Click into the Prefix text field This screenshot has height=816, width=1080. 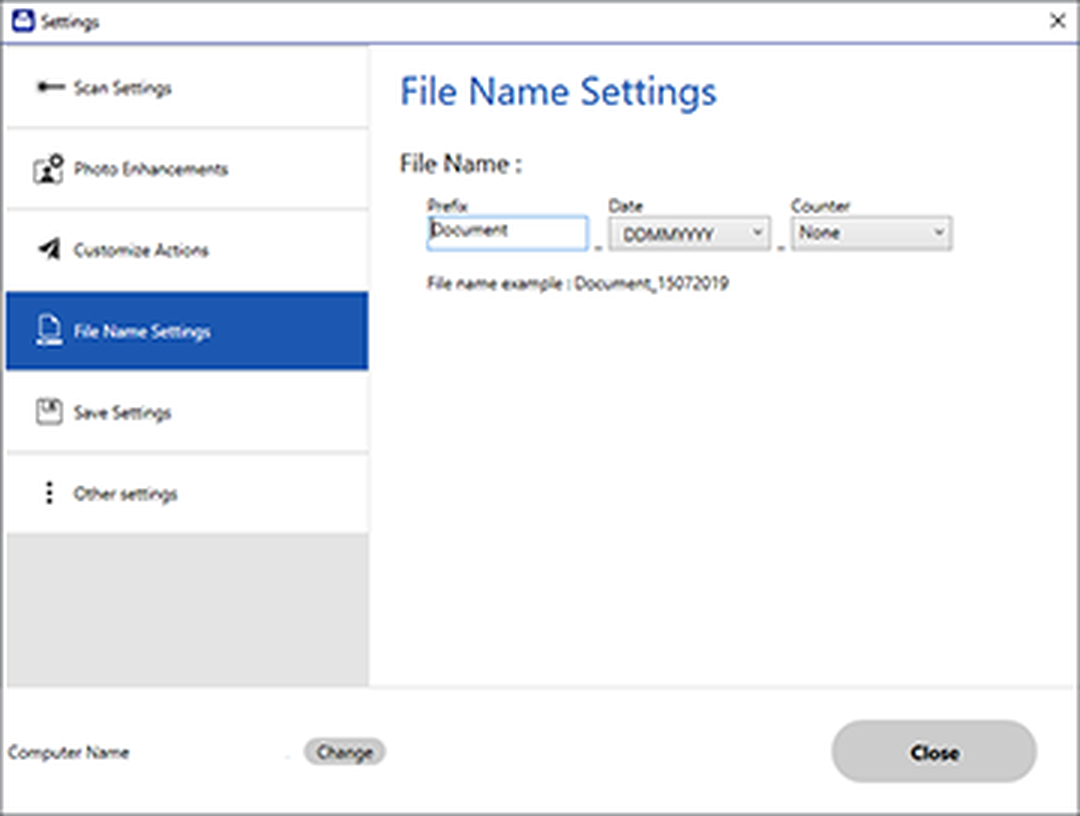tap(508, 233)
